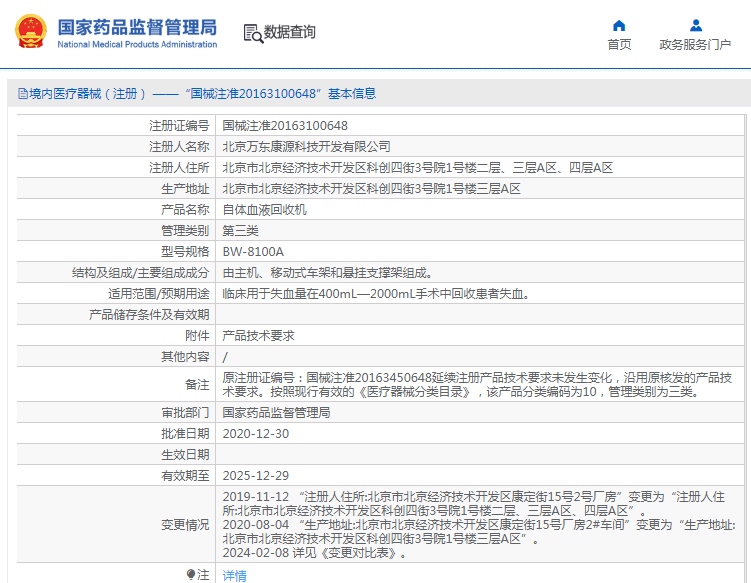Select model value BW-8100A

pos(253,252)
